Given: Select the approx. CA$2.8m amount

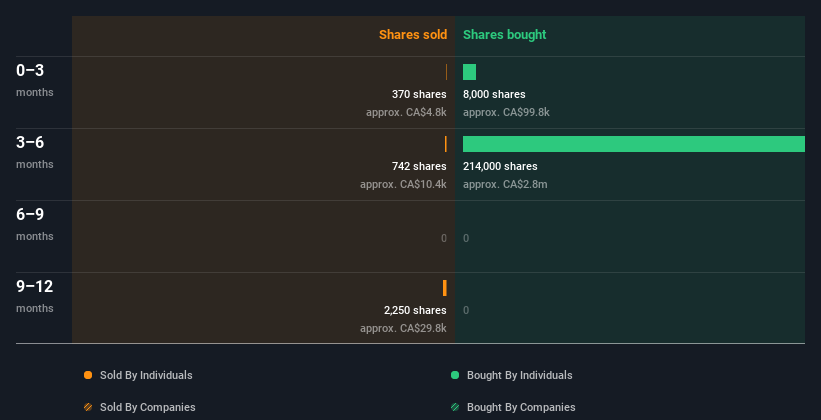Looking at the screenshot, I should coord(505,184).
